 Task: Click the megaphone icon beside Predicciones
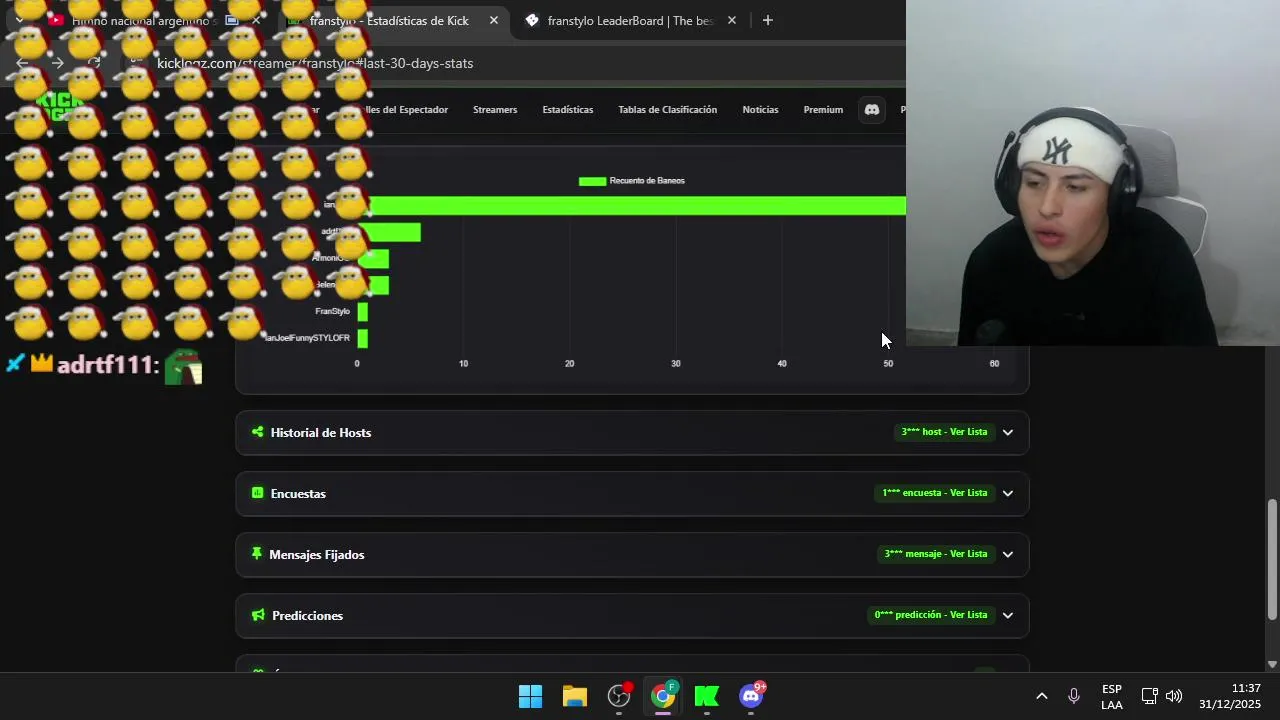259,615
